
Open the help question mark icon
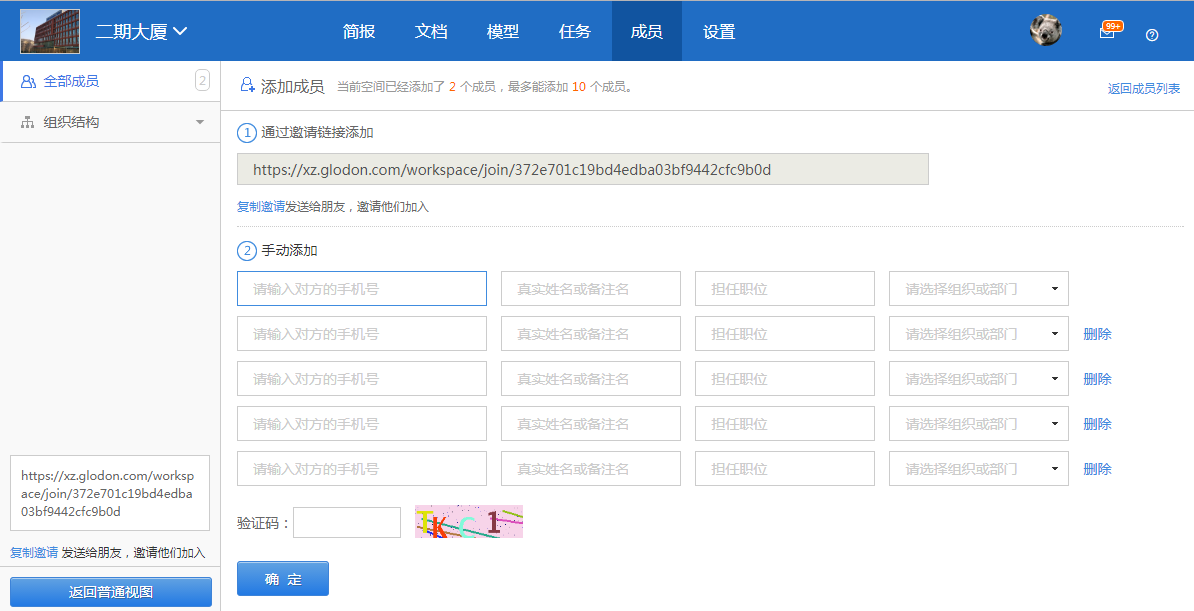1152,35
